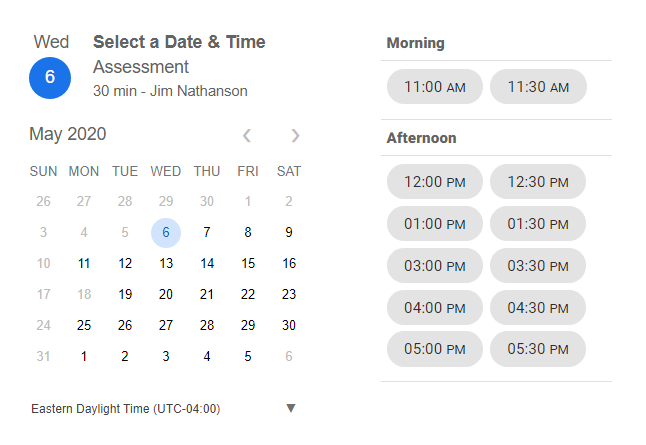
Task: Pick May 15 on the calendar
Action: (248, 263)
